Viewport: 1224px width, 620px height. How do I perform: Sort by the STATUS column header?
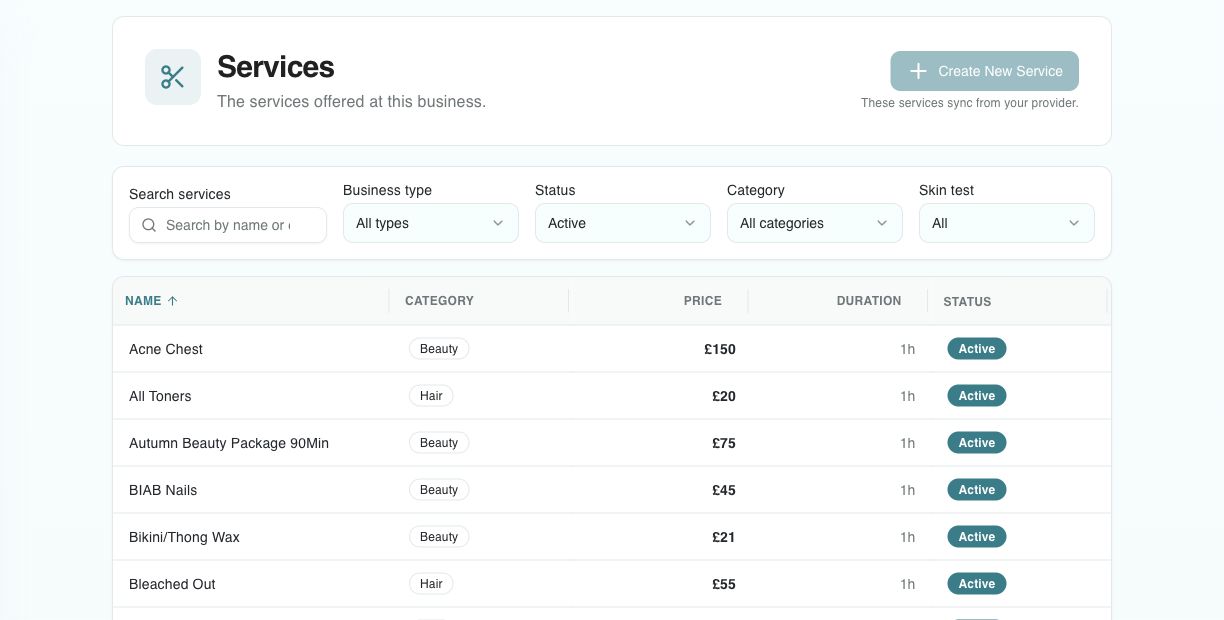(x=967, y=301)
